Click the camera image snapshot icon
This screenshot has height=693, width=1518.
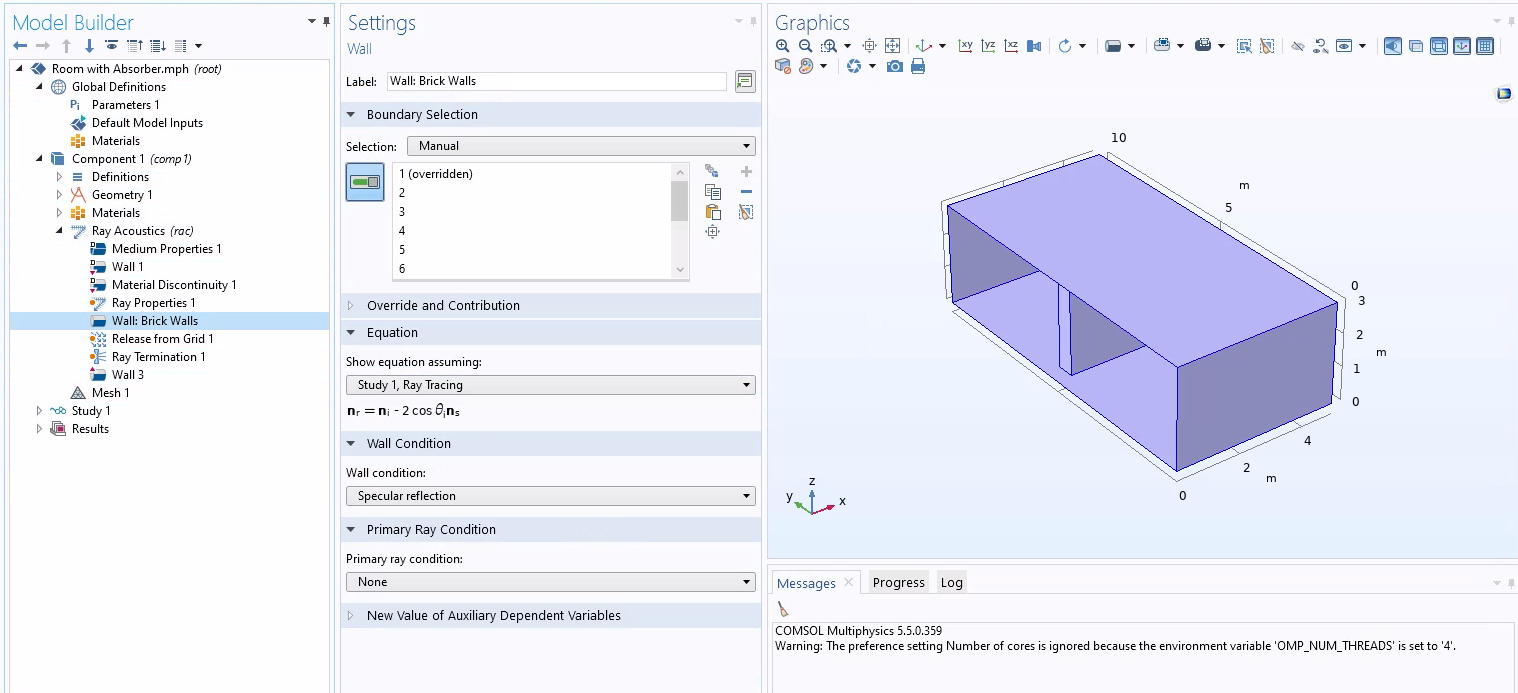click(x=895, y=66)
